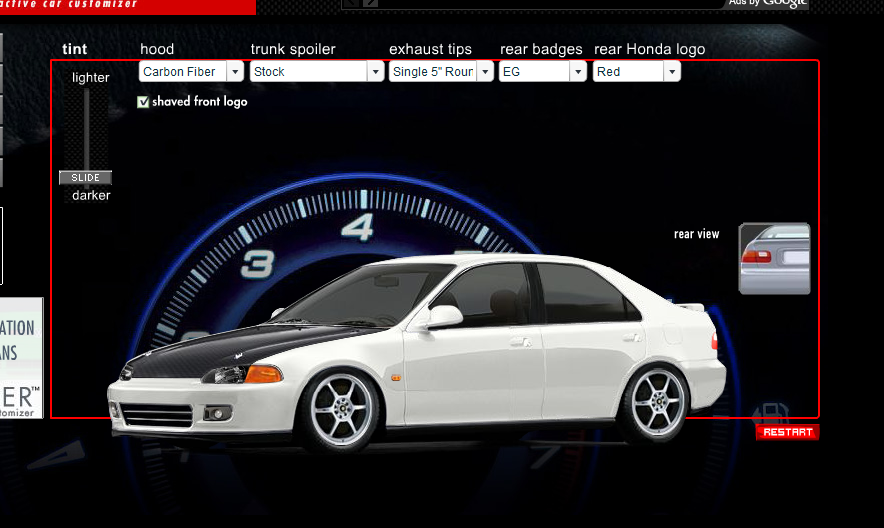Screen dimensions: 884x528
Task: Open the hood dropdown showing Carbon Fiber
Action: (191, 72)
